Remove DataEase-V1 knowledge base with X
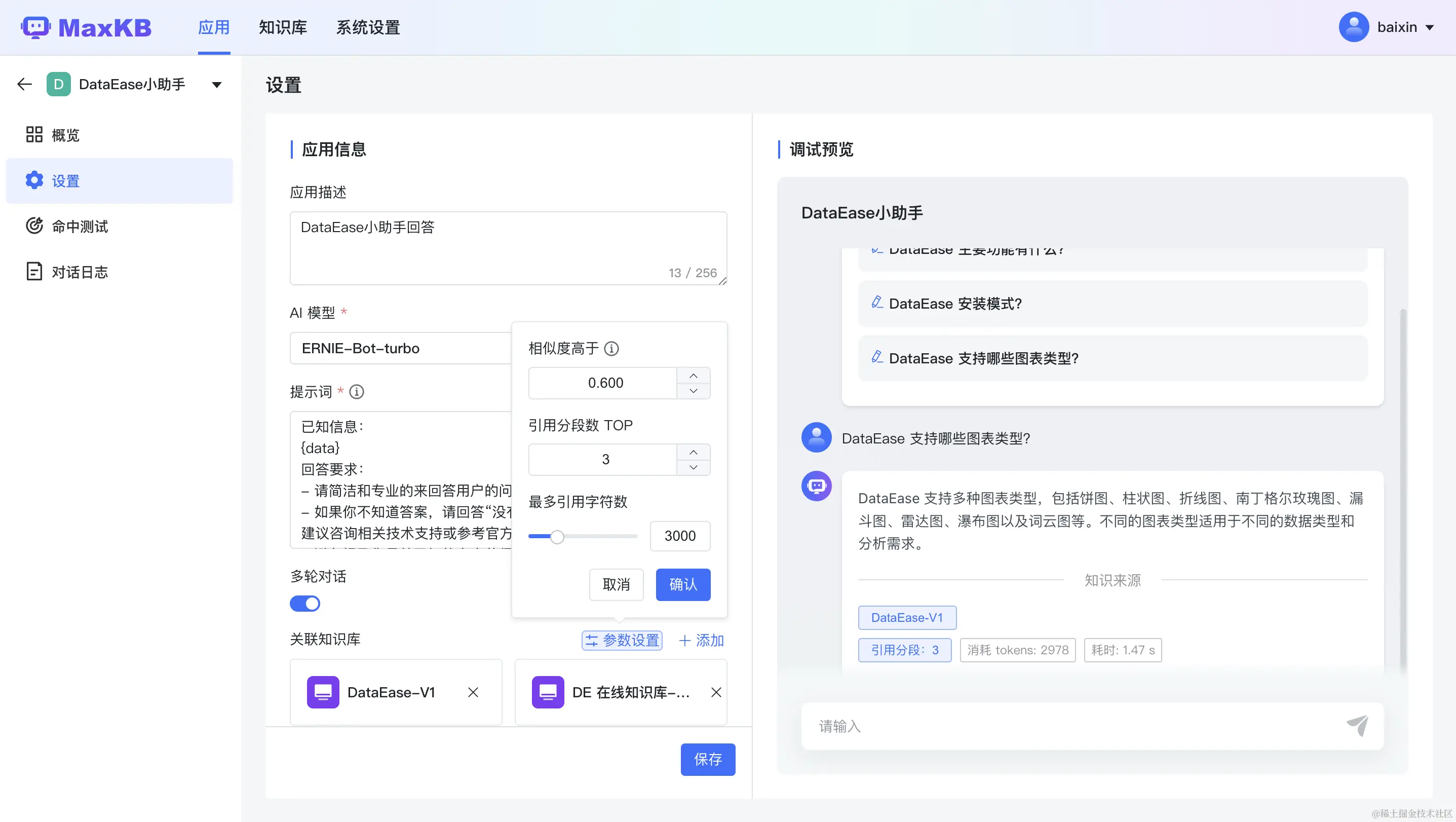 pos(473,692)
